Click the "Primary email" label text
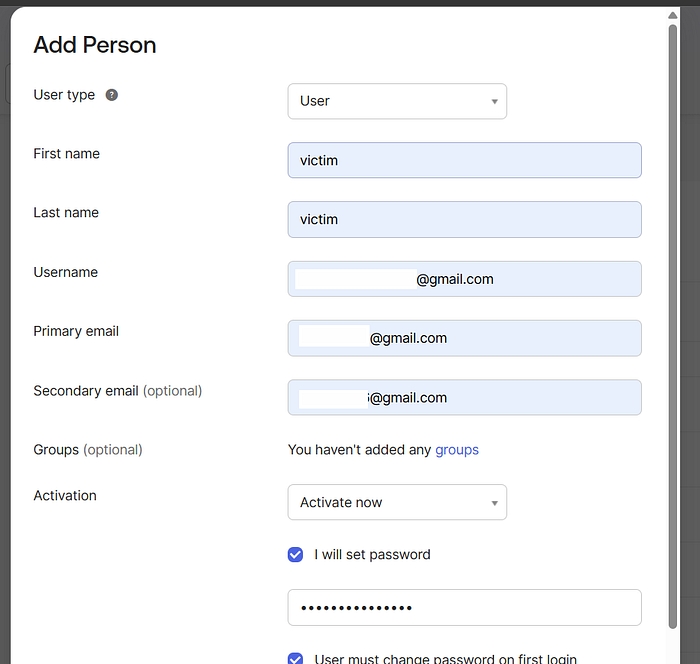The image size is (700, 664). pos(76,331)
